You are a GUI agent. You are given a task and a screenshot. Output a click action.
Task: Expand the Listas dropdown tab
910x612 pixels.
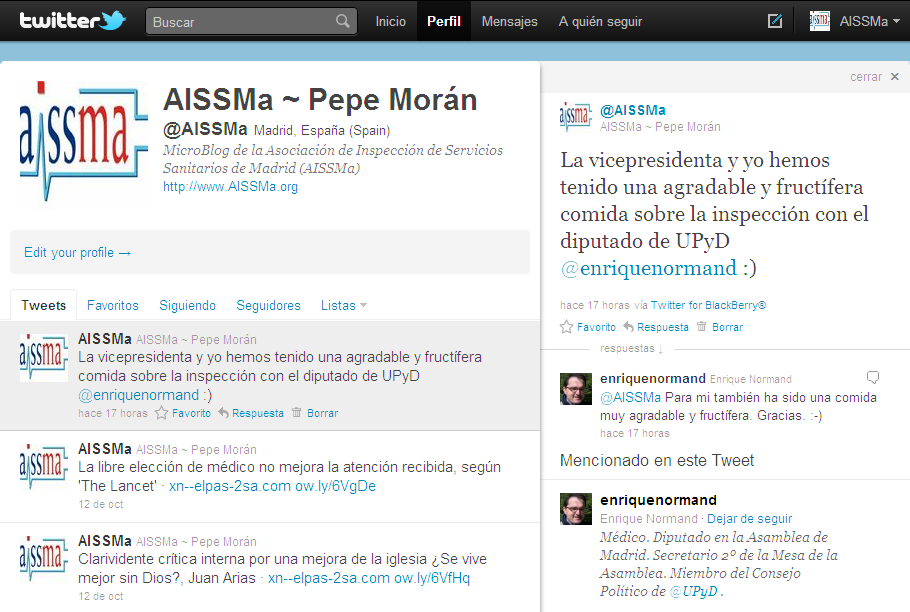coord(344,305)
